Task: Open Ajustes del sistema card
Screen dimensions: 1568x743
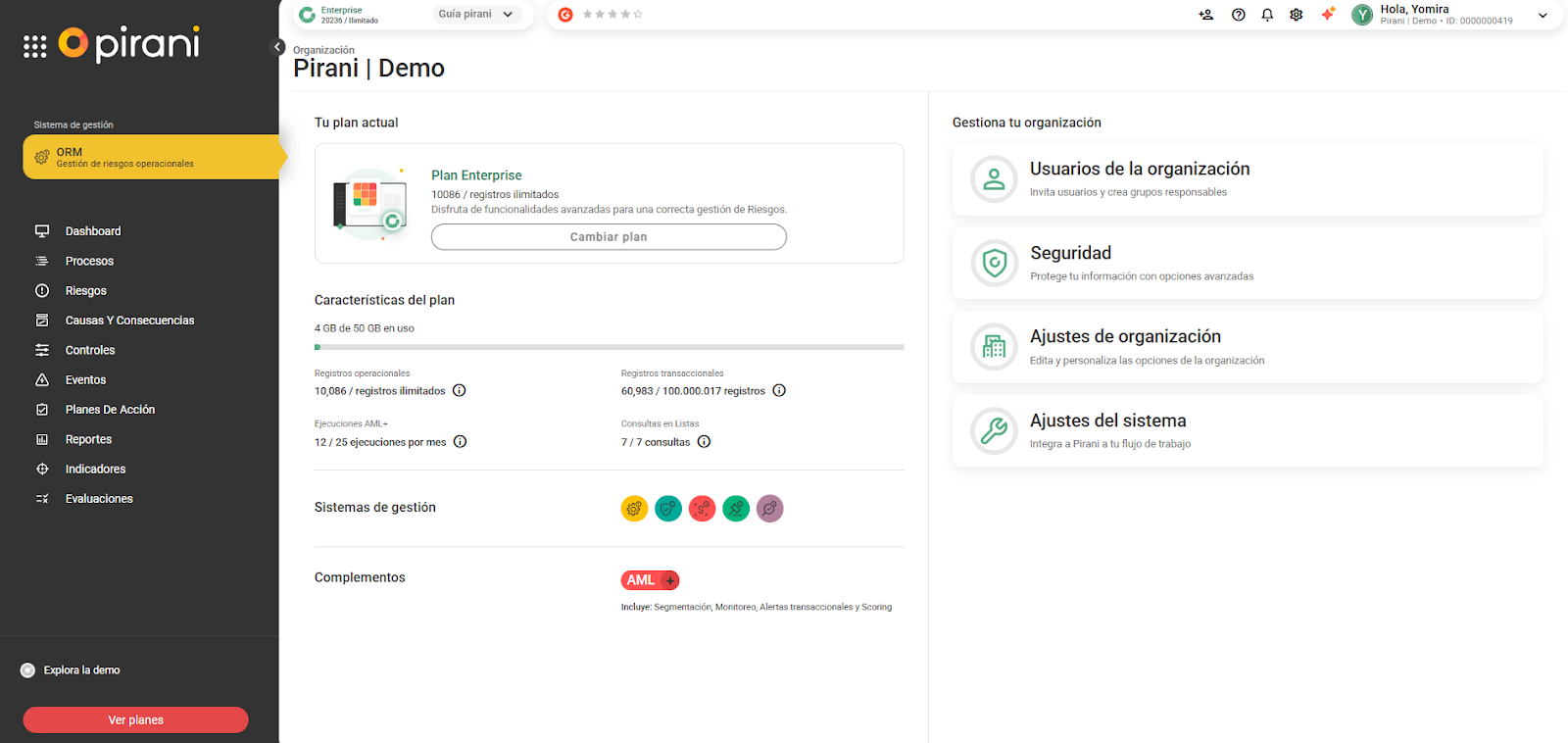Action: point(1248,431)
